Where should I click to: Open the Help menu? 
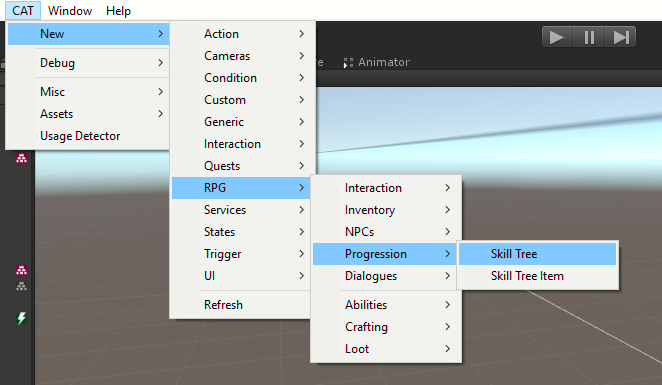point(118,11)
